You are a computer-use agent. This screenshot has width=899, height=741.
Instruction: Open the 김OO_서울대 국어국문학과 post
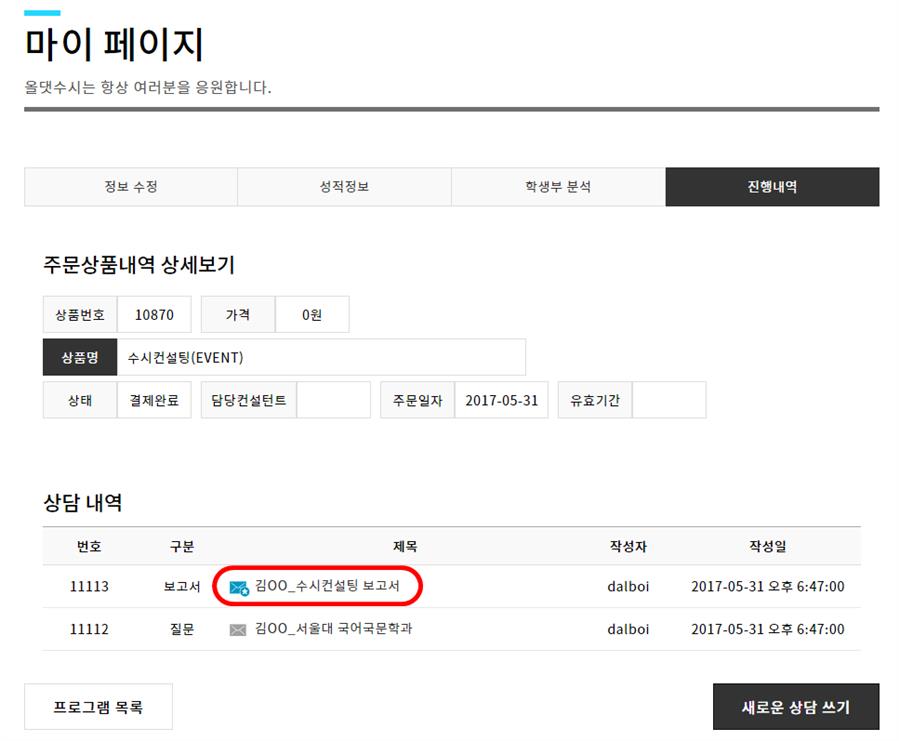pos(333,629)
